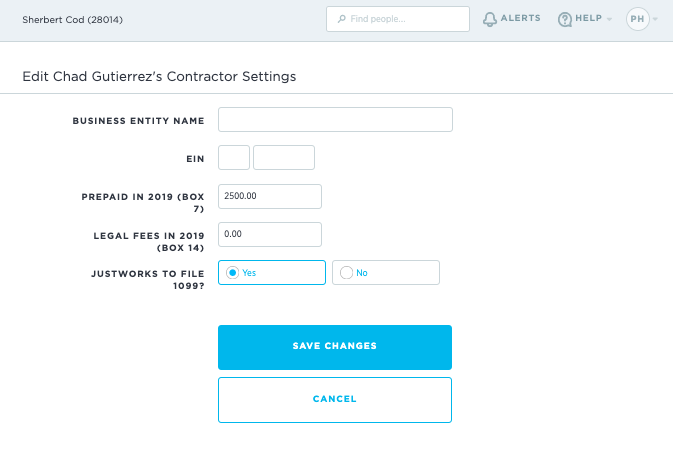Click the Find people search box

tap(398, 19)
